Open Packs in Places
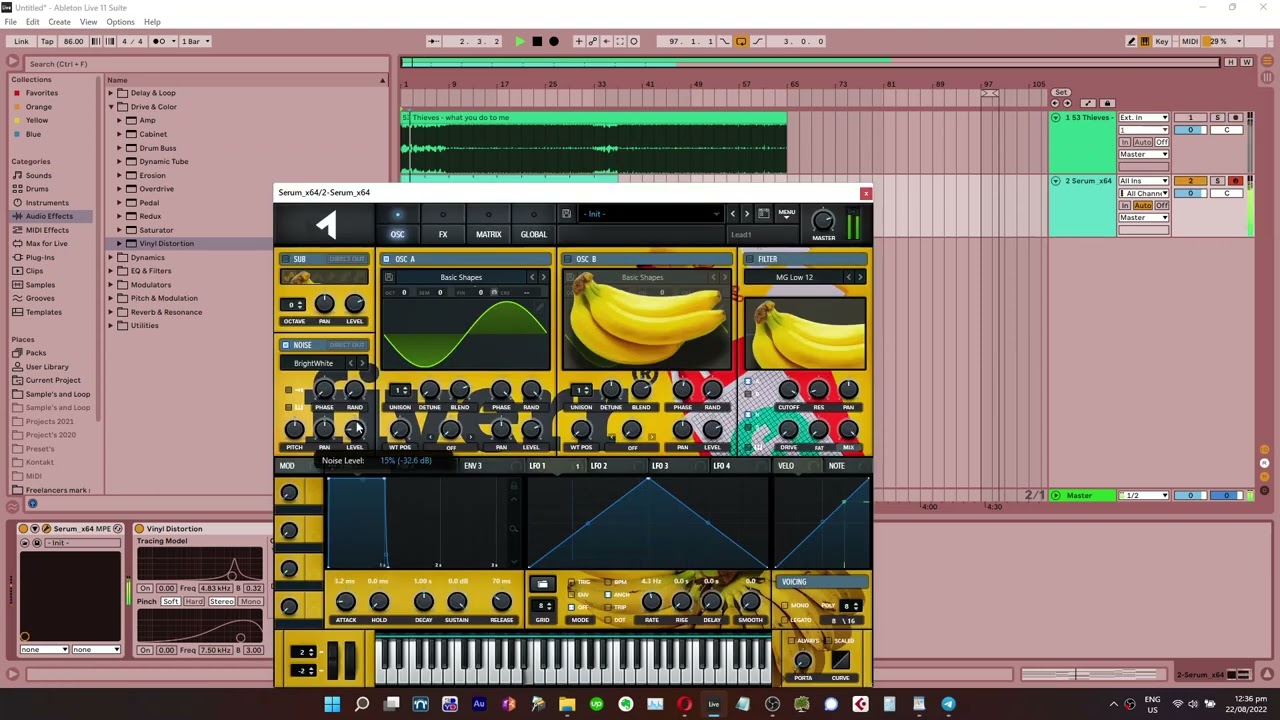This screenshot has height=720, width=1280. coord(36,353)
